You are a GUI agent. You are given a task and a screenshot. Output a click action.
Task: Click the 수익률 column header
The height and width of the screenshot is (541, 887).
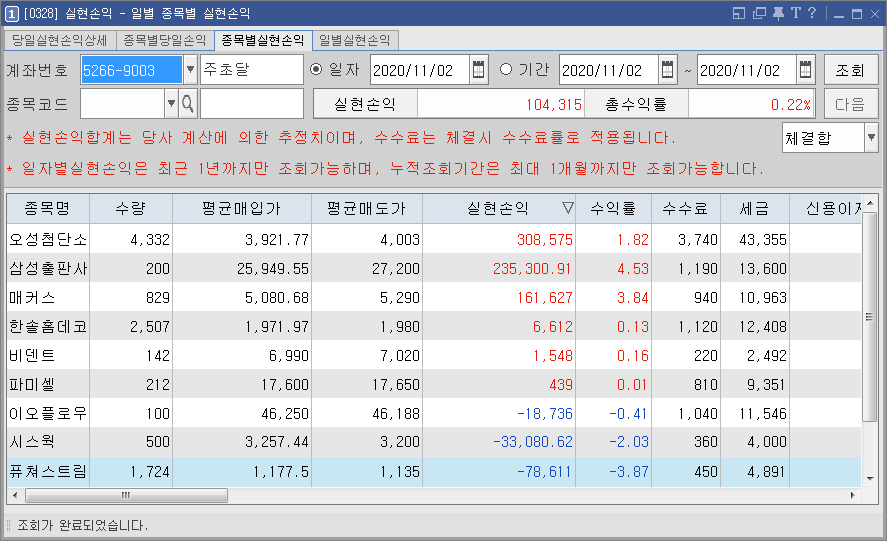[613, 209]
